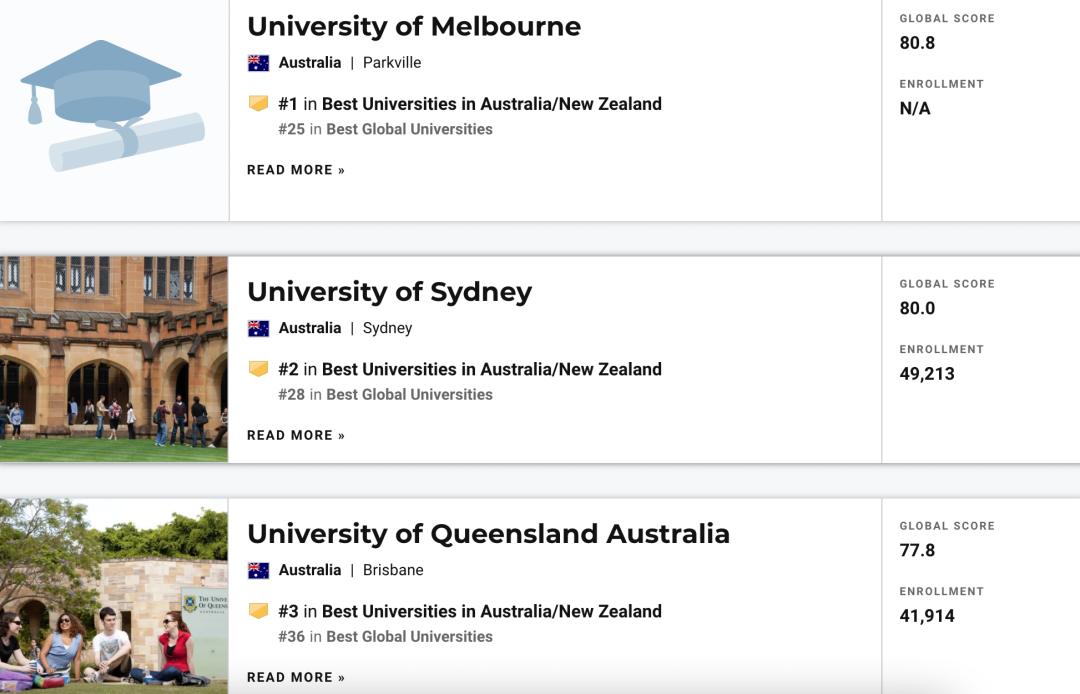
Task: Follow Melbourne's #25 Best Global Universities link
Action: pyautogui.click(x=385, y=129)
